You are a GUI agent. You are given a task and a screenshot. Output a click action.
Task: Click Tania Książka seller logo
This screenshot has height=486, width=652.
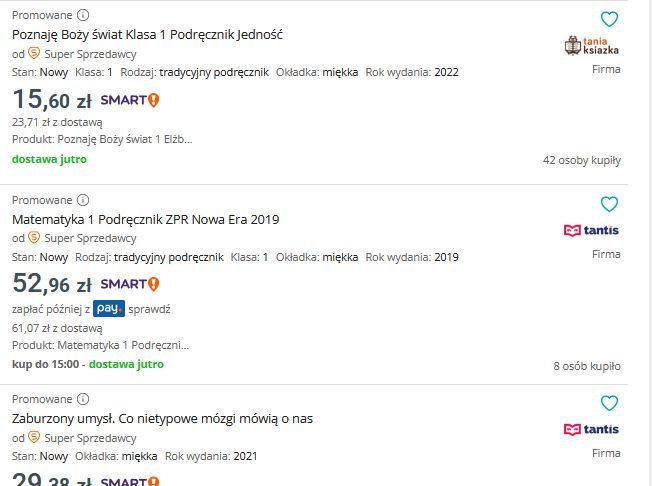(x=592, y=45)
